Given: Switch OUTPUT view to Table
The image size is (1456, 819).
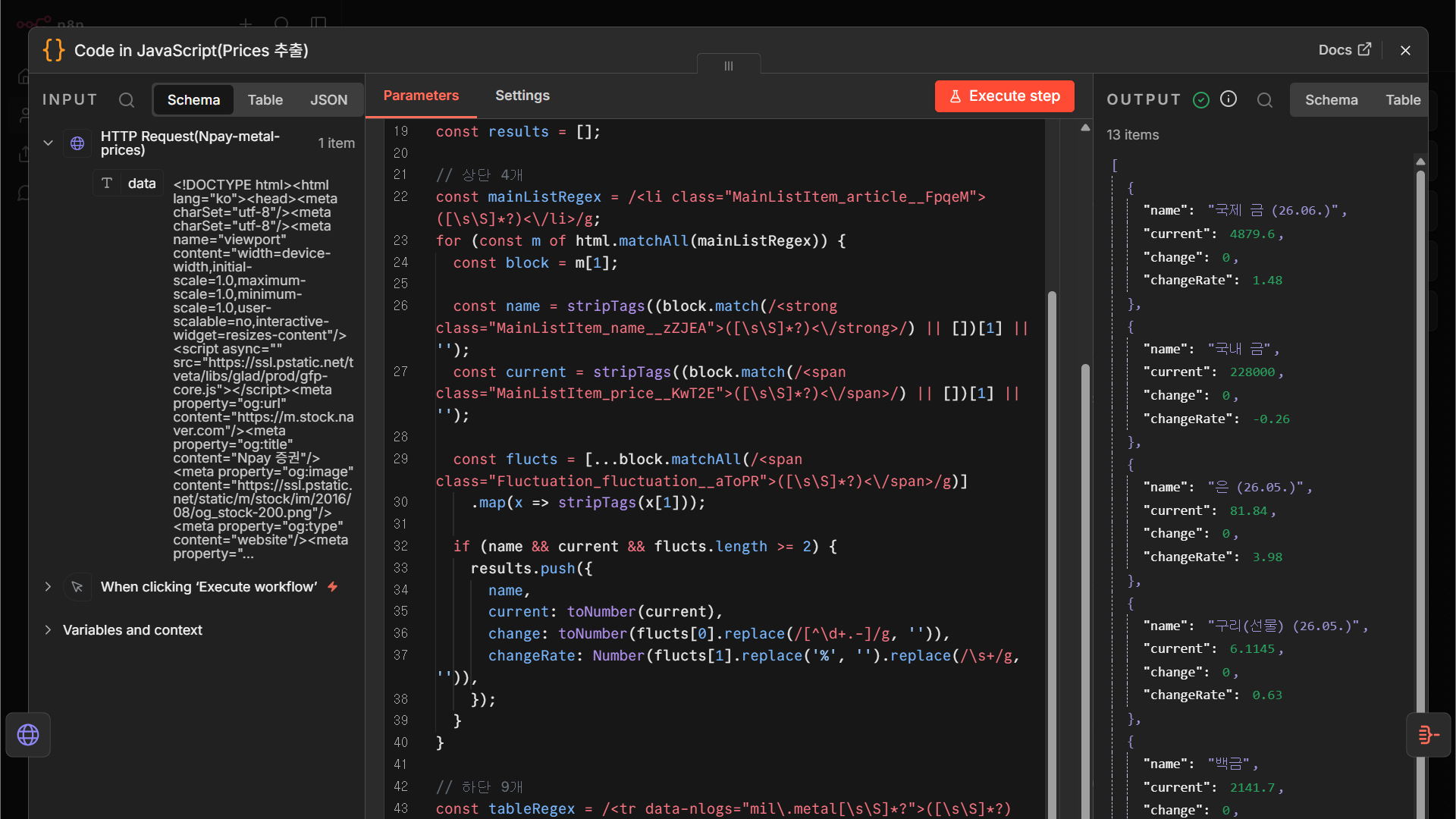Looking at the screenshot, I should click(1402, 100).
